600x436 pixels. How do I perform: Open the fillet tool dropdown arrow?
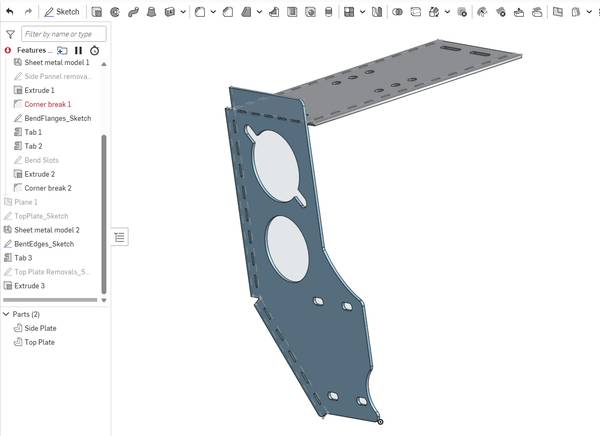[x=212, y=12]
